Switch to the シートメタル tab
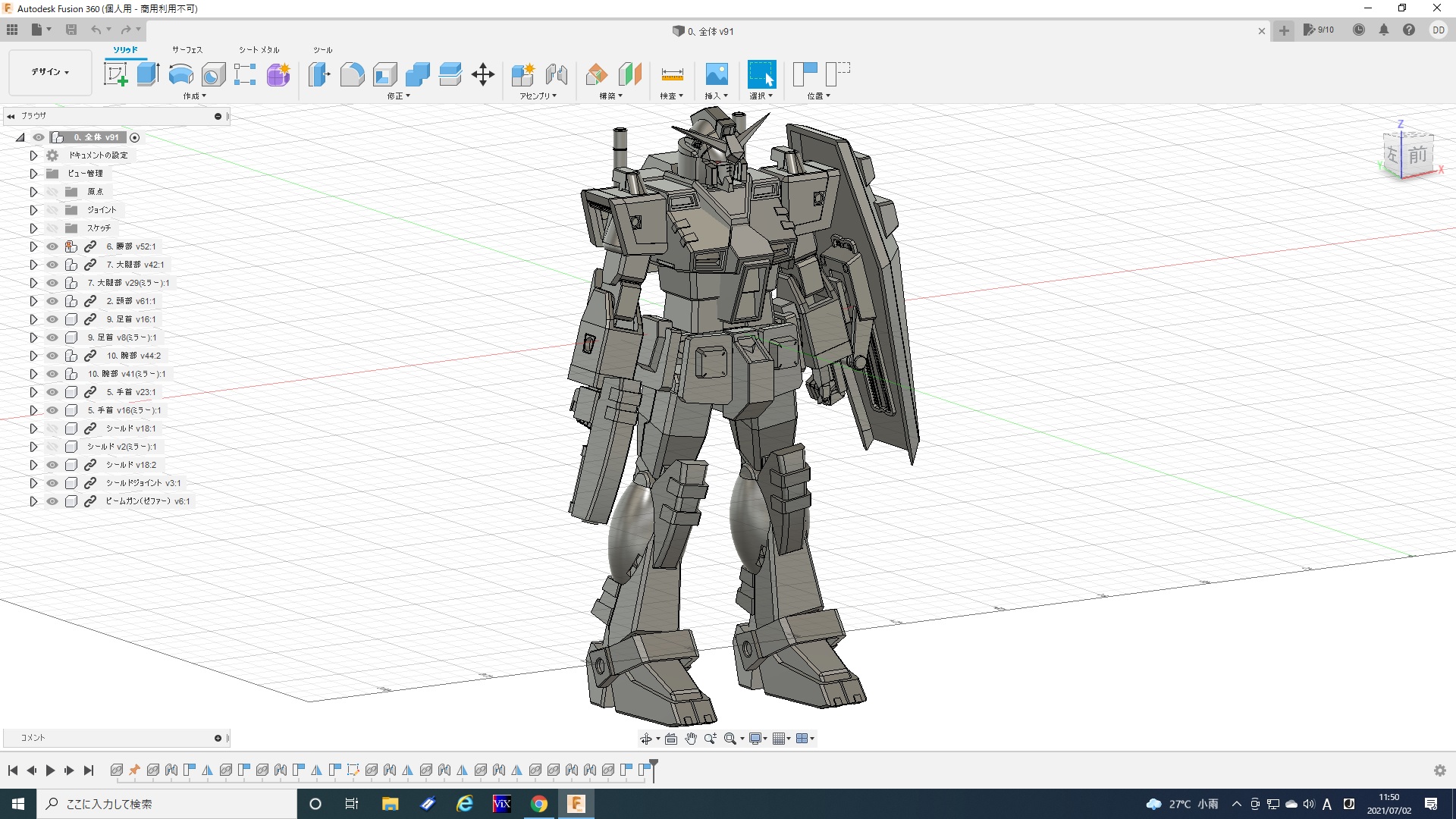Screen dimensions: 1456x819 pos(259,50)
